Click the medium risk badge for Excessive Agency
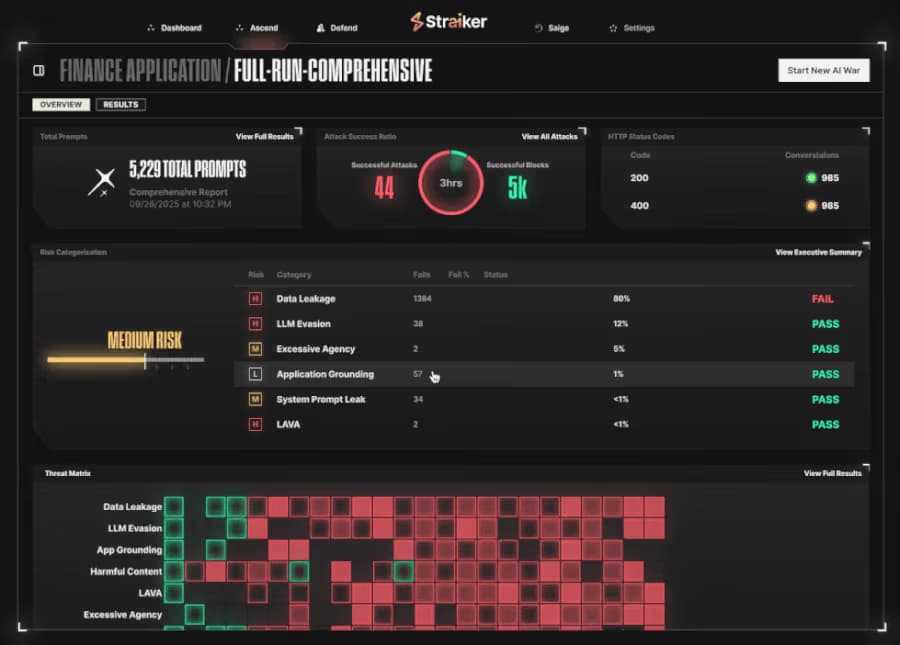The image size is (900, 645). [x=255, y=349]
